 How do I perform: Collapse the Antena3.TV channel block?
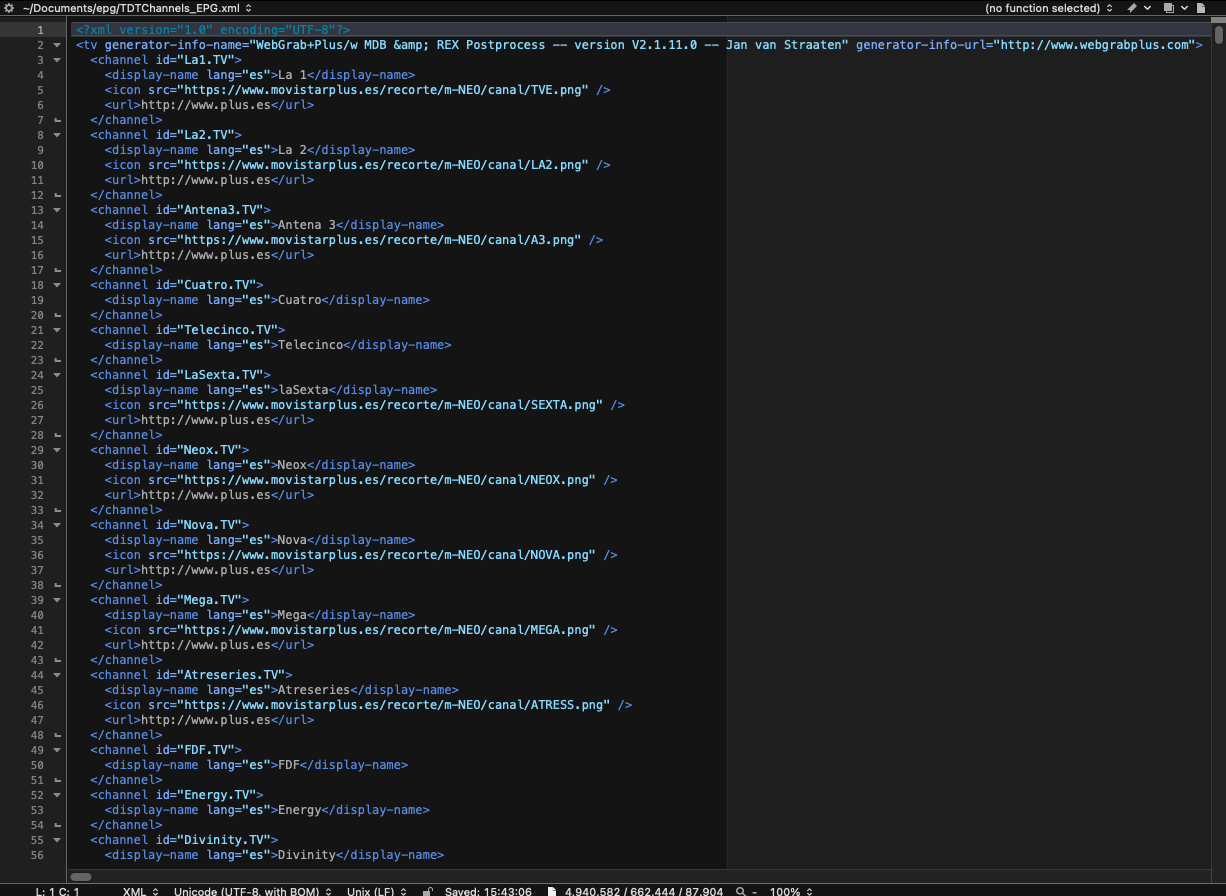(57, 210)
